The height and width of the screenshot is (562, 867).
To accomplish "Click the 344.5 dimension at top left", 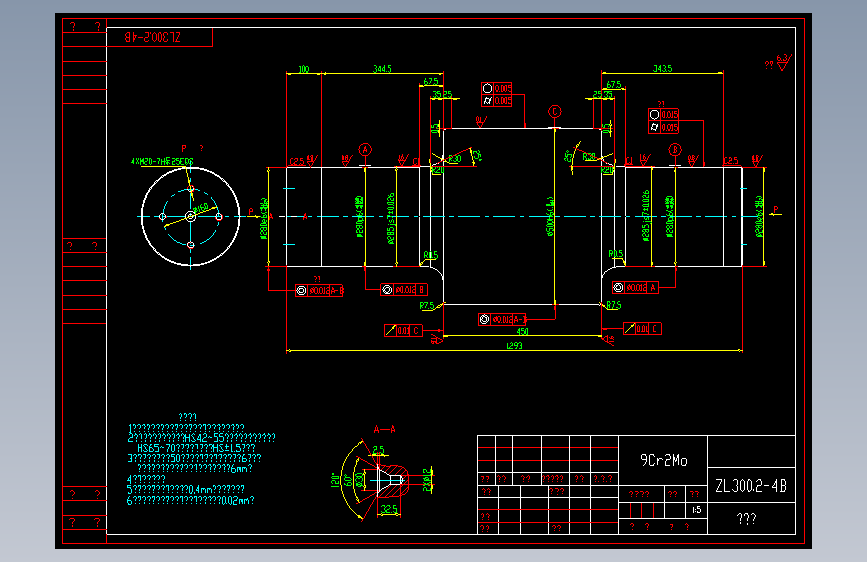I will (x=382, y=69).
